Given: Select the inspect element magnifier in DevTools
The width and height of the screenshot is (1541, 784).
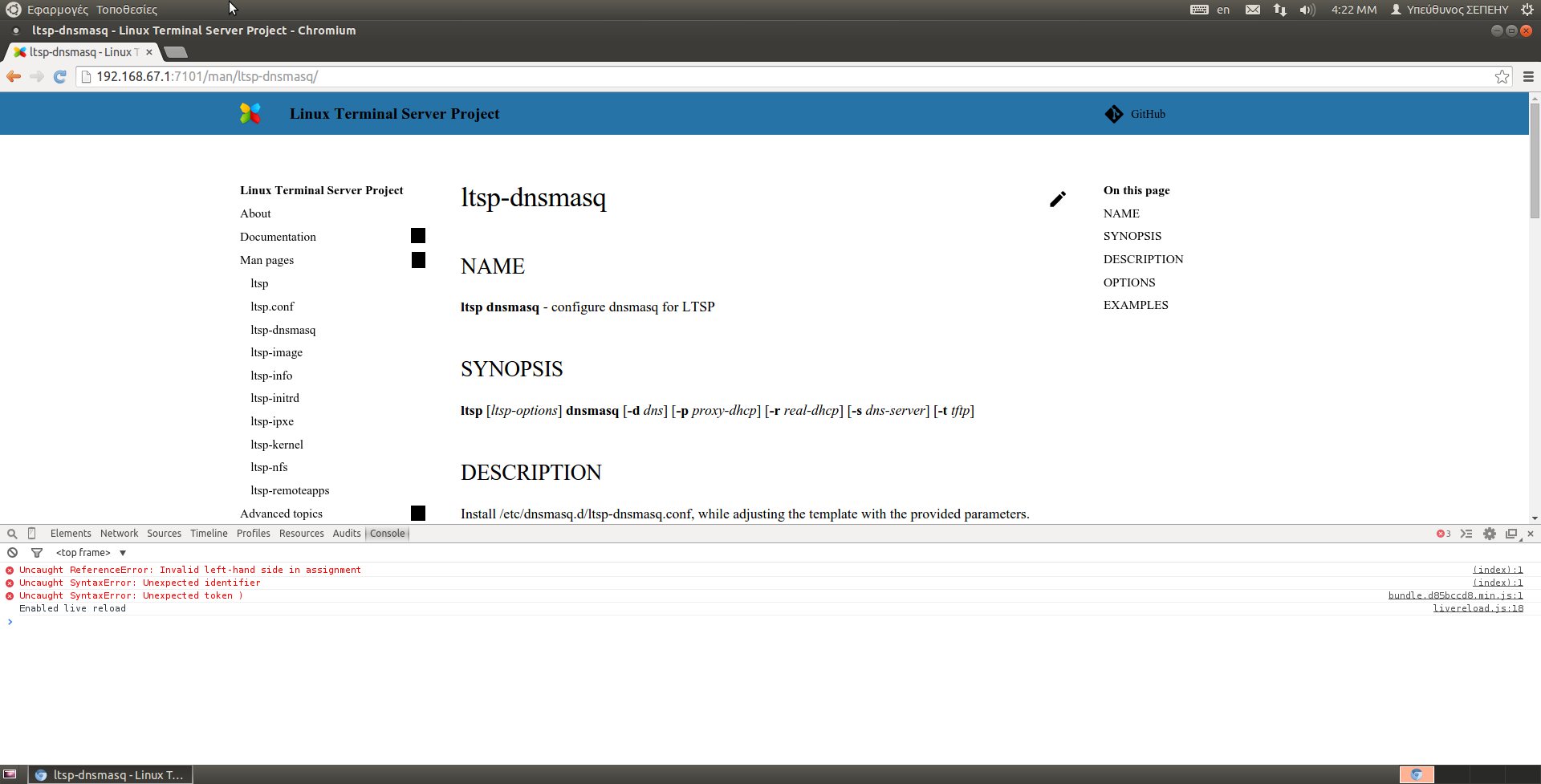Looking at the screenshot, I should pos(12,533).
